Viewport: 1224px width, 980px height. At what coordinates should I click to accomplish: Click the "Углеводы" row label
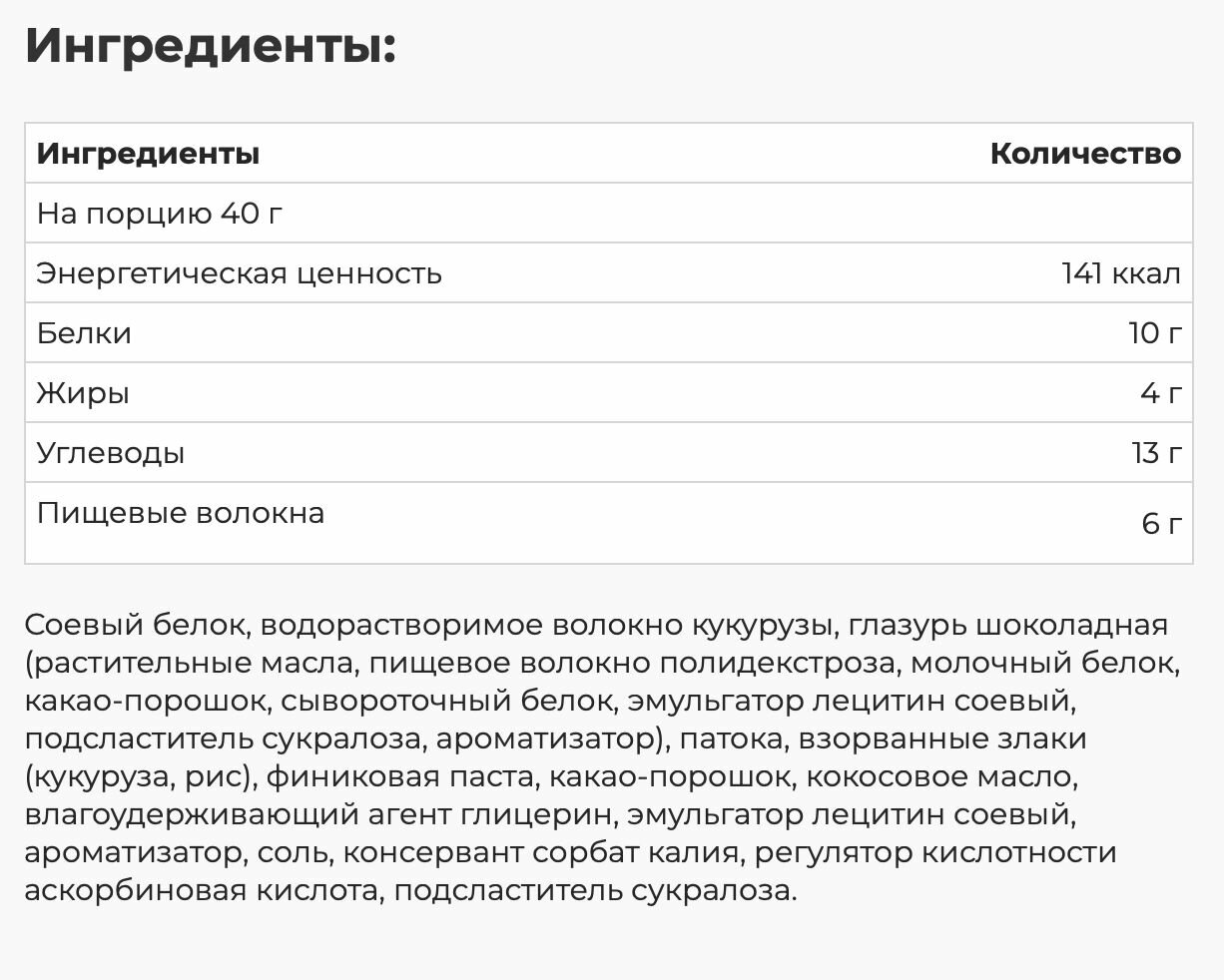click(x=110, y=453)
